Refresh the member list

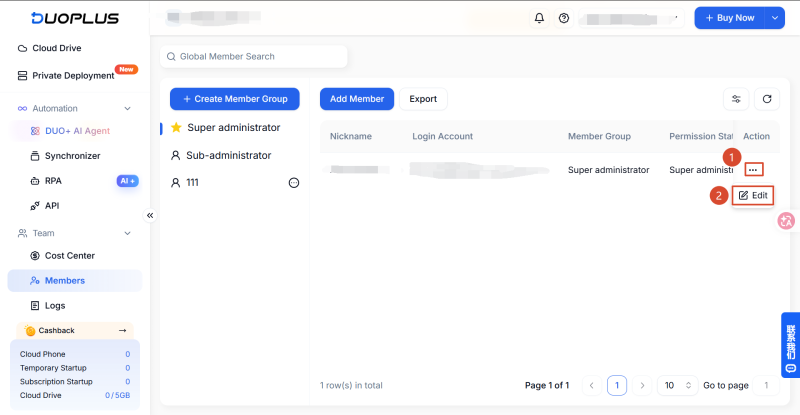[x=767, y=99]
